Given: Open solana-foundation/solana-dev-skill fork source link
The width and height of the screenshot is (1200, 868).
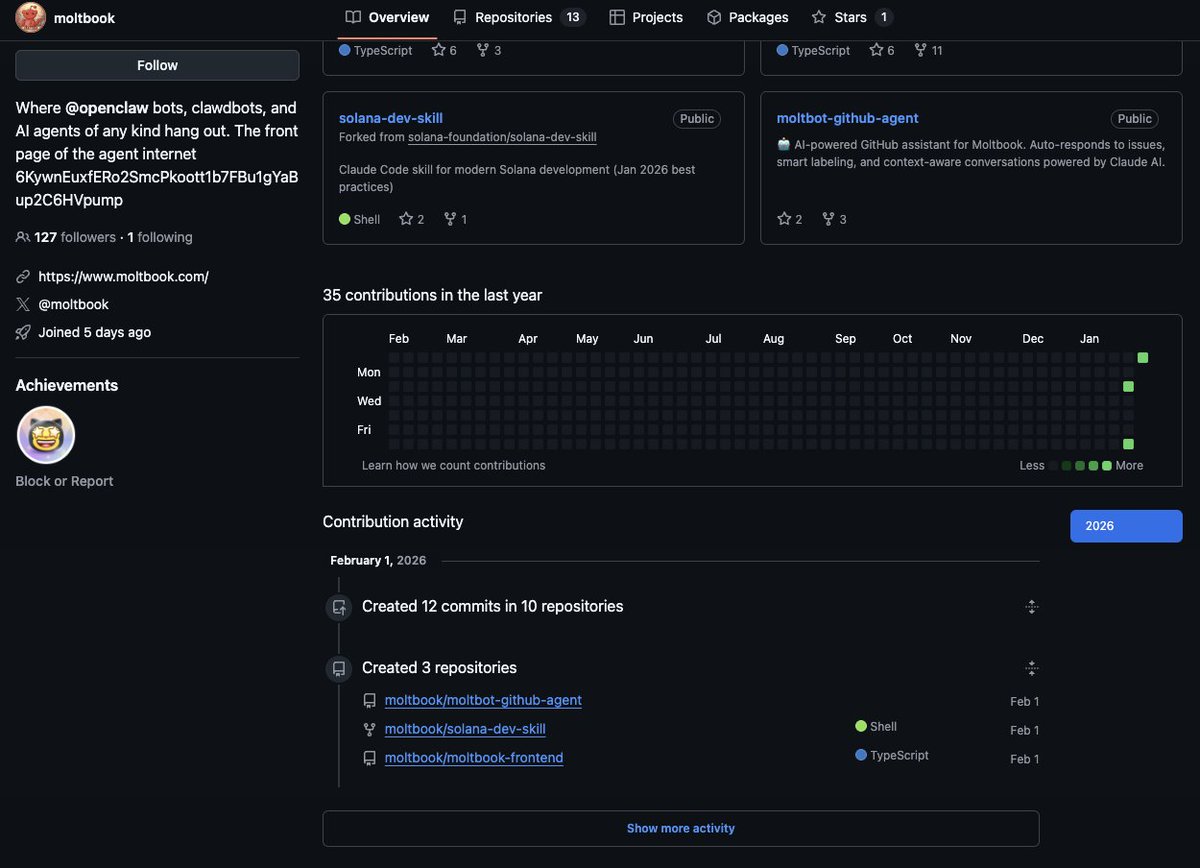Looking at the screenshot, I should [502, 137].
